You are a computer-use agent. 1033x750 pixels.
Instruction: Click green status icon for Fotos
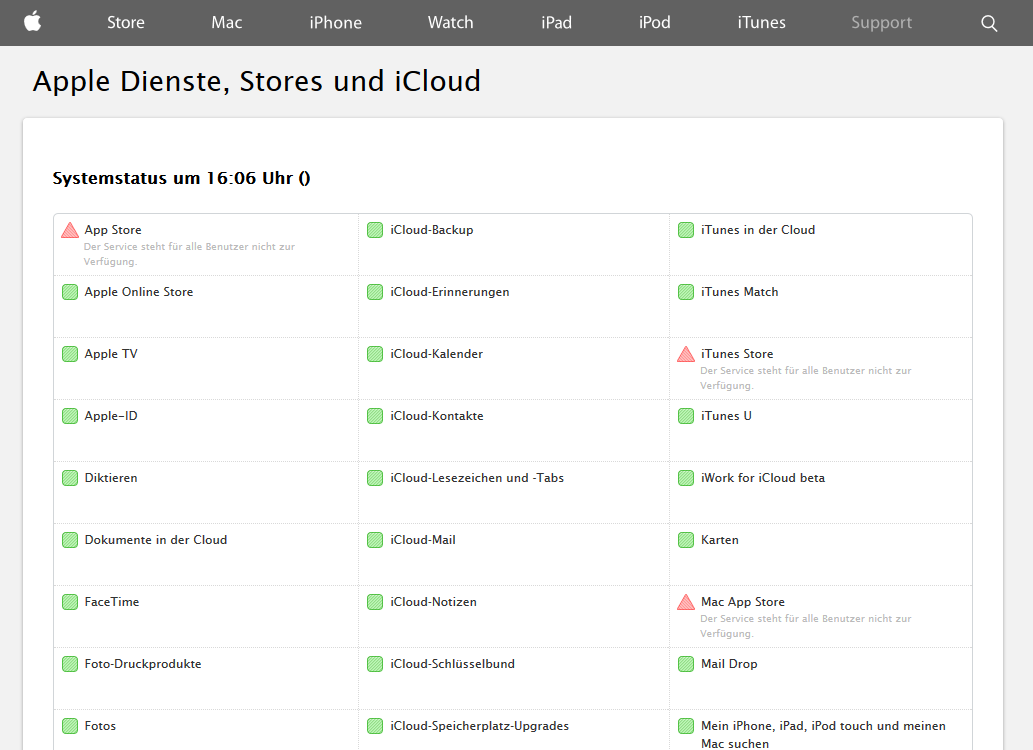[70, 726]
